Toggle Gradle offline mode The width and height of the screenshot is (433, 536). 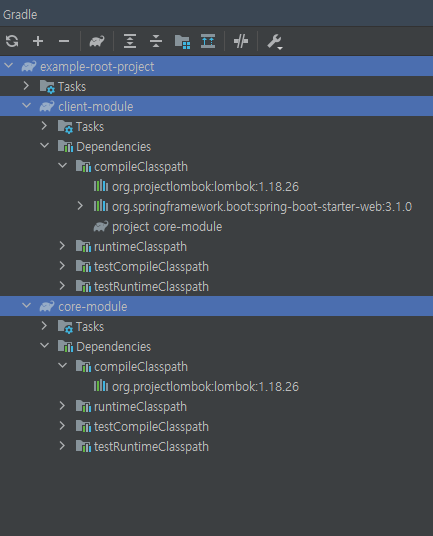pyautogui.click(x=241, y=41)
